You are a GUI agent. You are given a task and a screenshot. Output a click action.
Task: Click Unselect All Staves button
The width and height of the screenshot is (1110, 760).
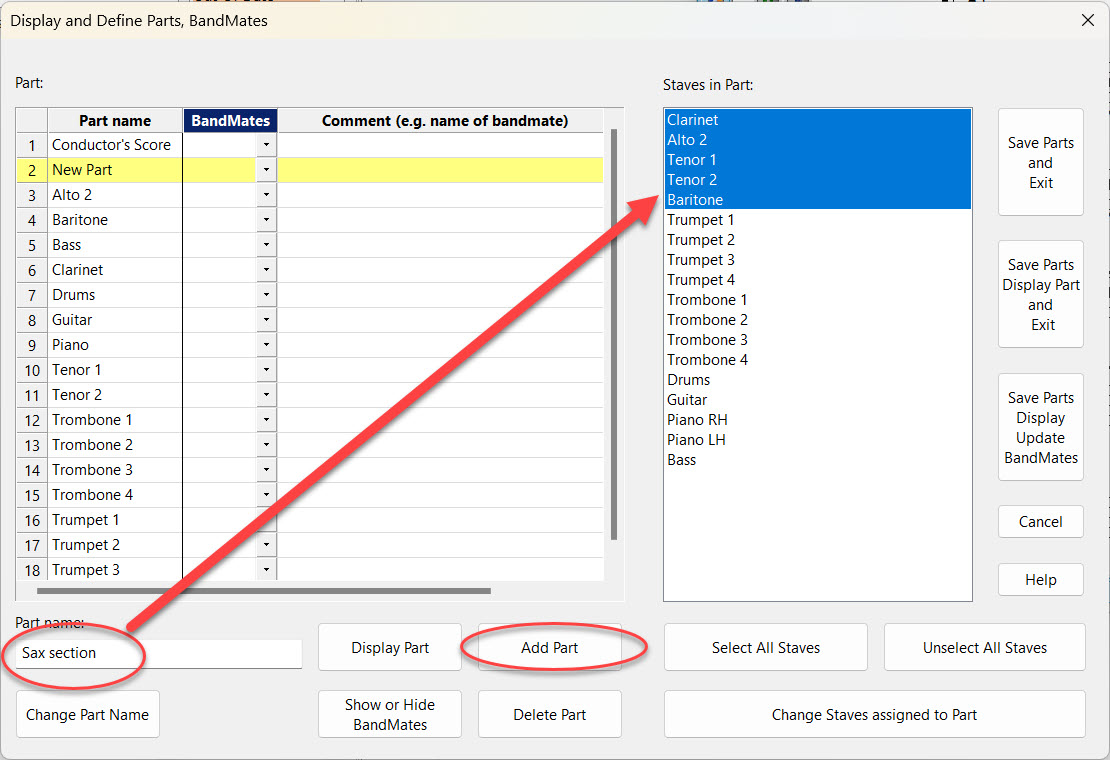984,648
